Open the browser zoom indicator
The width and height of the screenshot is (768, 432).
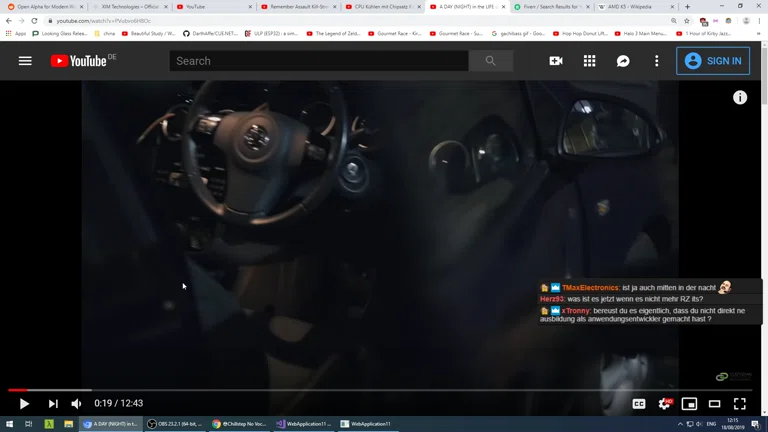pyautogui.click(x=673, y=21)
